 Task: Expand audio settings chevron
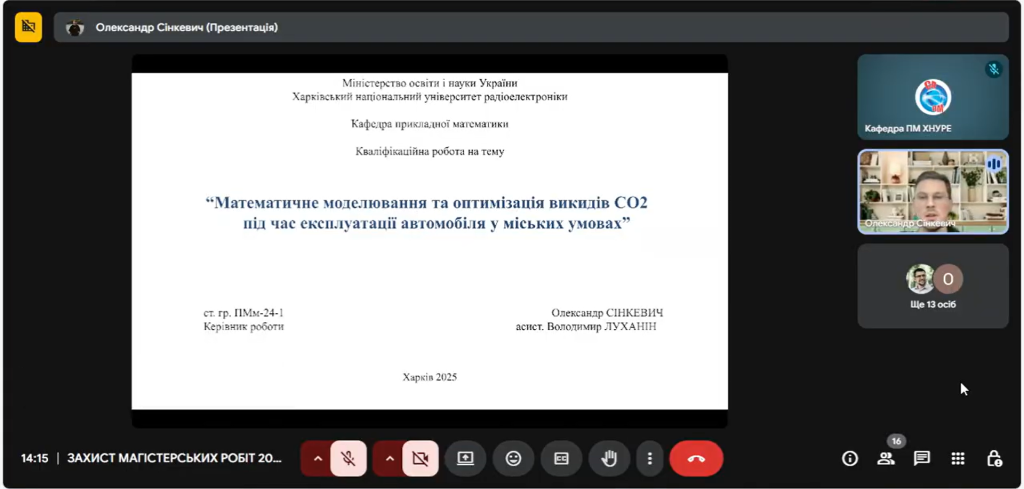(x=318, y=458)
